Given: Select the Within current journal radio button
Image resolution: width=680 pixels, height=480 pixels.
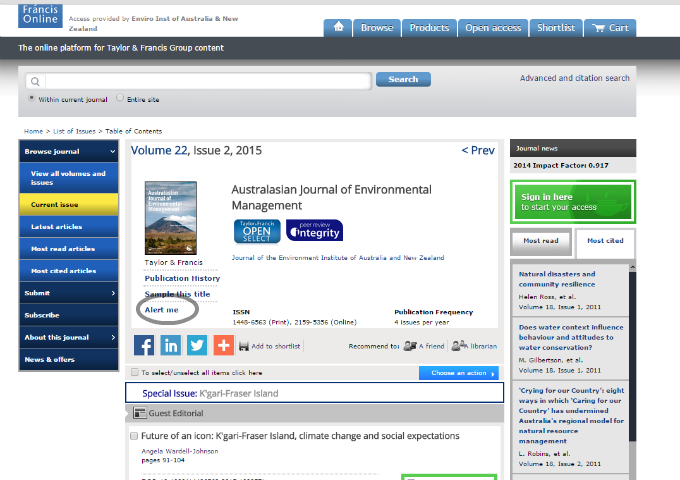Looking at the screenshot, I should [31, 99].
